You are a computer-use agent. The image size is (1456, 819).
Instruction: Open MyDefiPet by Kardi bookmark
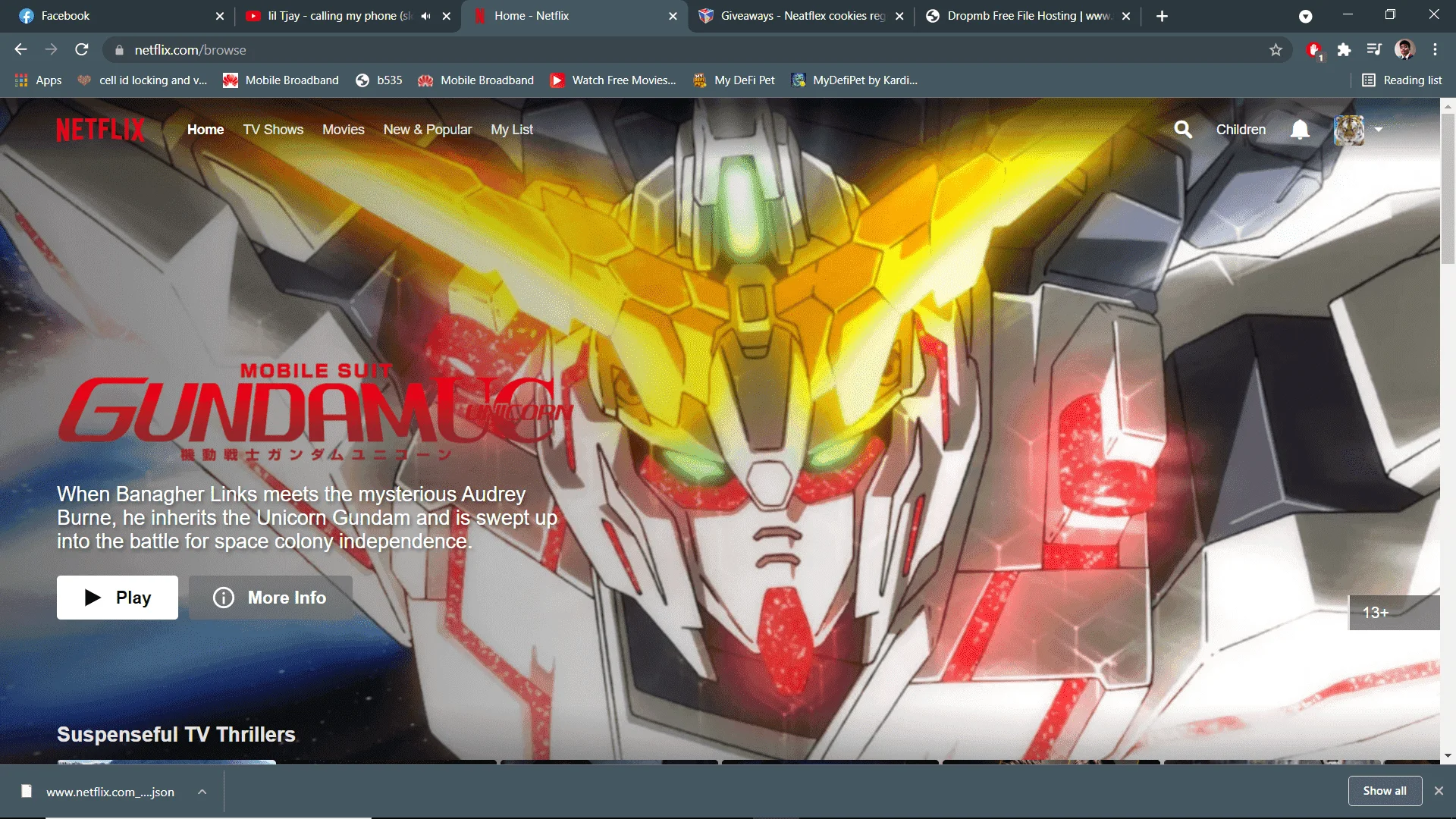pos(855,80)
